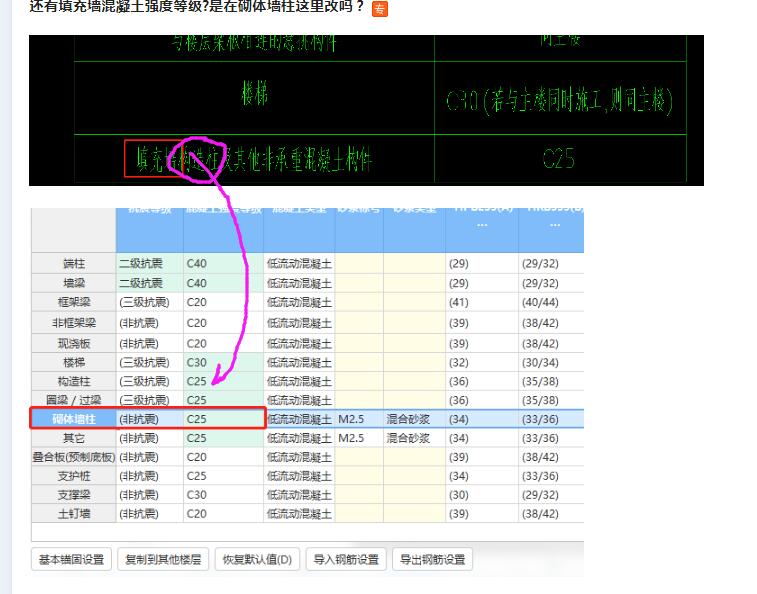Click the (三级抗震) cell in the 框架梁 row
This screenshot has height=594, width=757.
150,302
